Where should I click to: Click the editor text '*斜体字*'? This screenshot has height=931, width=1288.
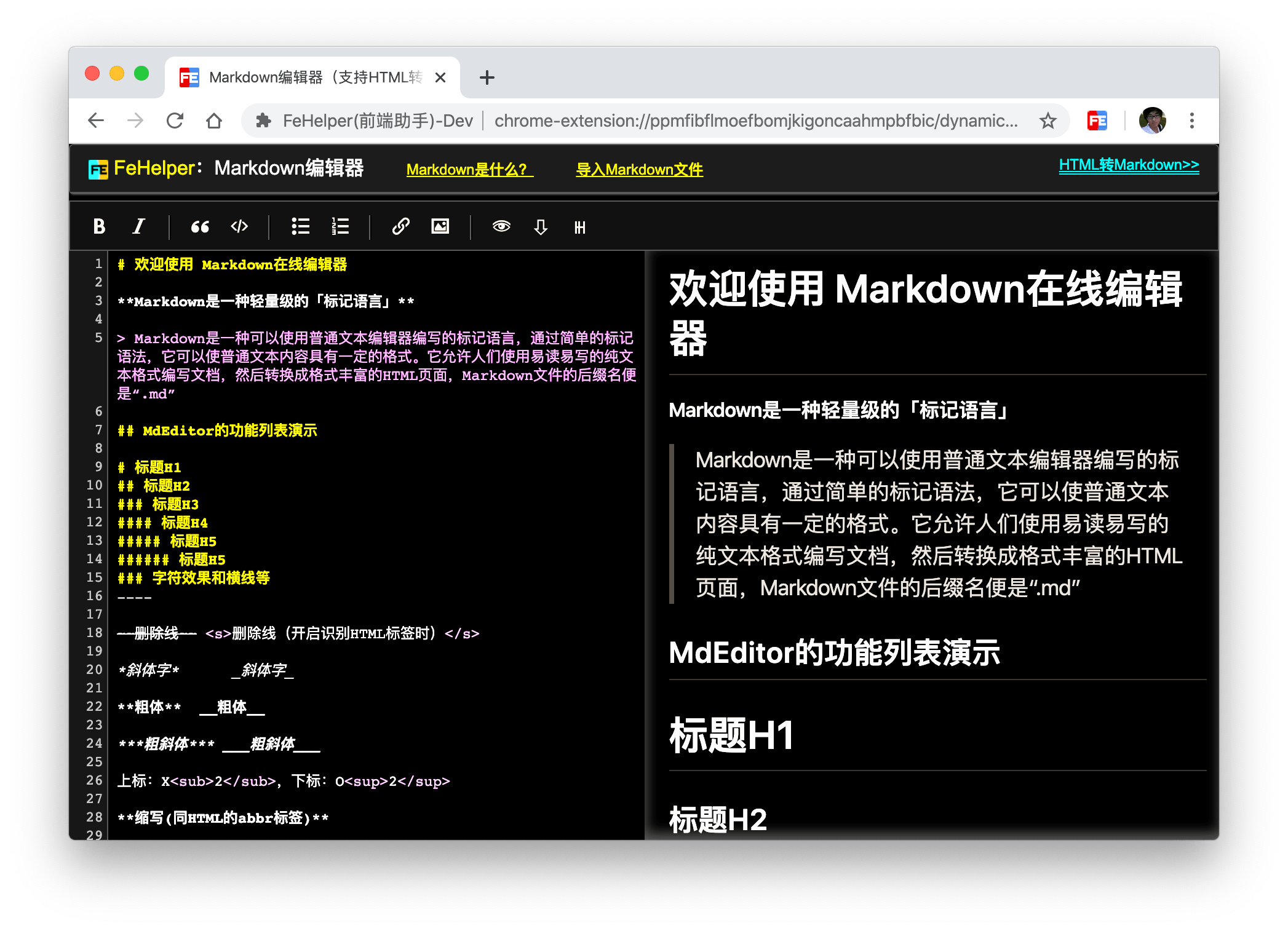pos(148,670)
